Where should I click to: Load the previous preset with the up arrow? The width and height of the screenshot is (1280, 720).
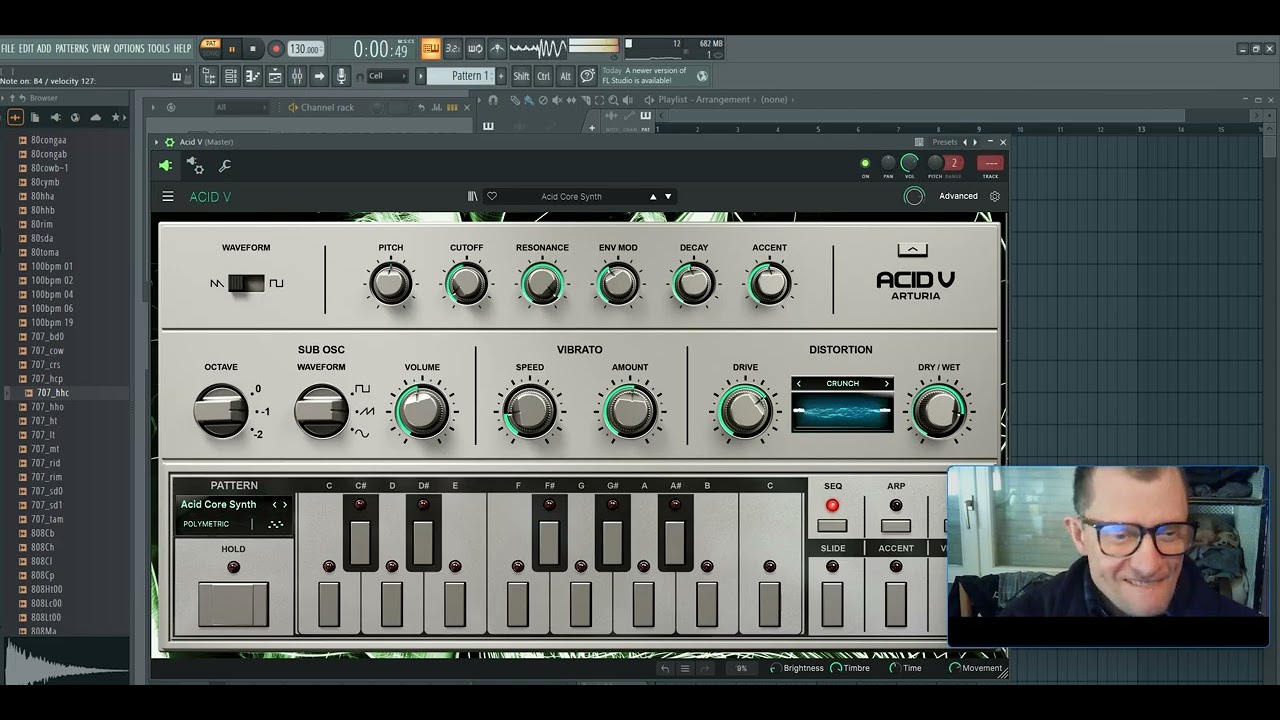pyautogui.click(x=653, y=197)
